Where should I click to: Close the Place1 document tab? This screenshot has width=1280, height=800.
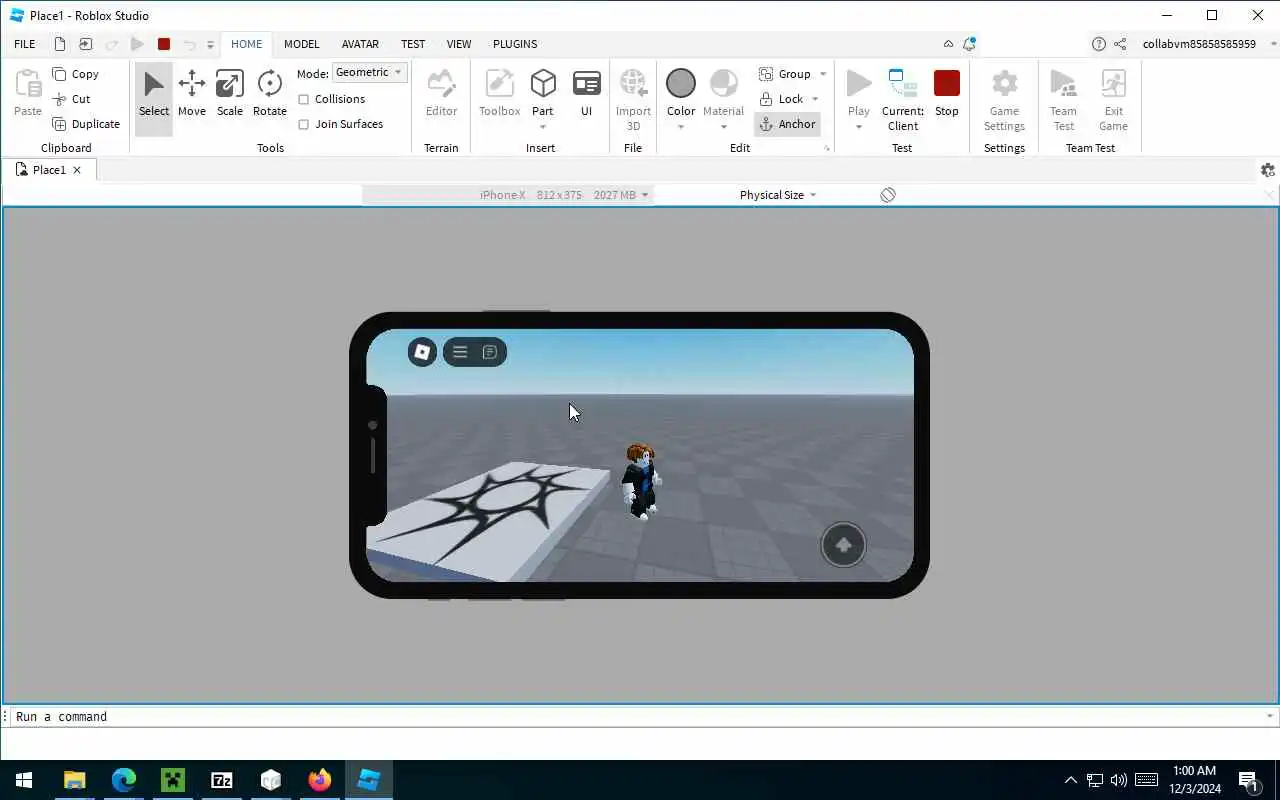click(77, 170)
